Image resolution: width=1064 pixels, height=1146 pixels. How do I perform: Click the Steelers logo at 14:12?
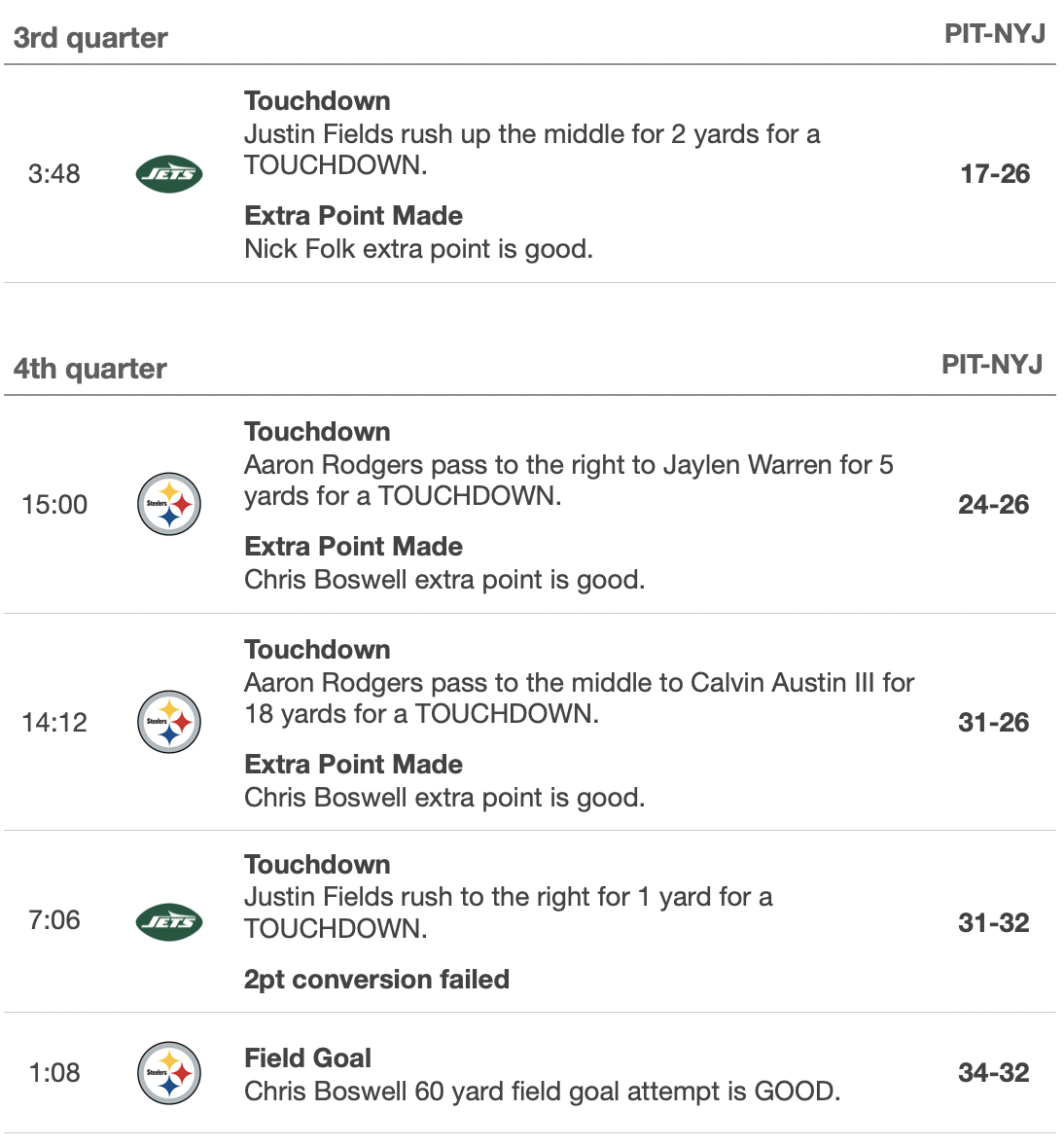coord(169,722)
